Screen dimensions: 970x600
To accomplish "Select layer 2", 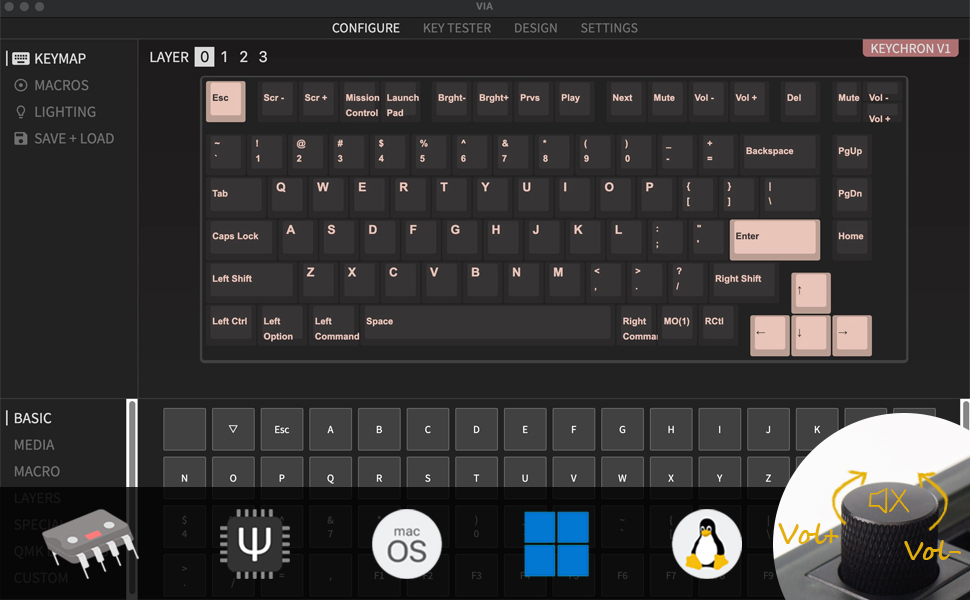I will 244,57.
